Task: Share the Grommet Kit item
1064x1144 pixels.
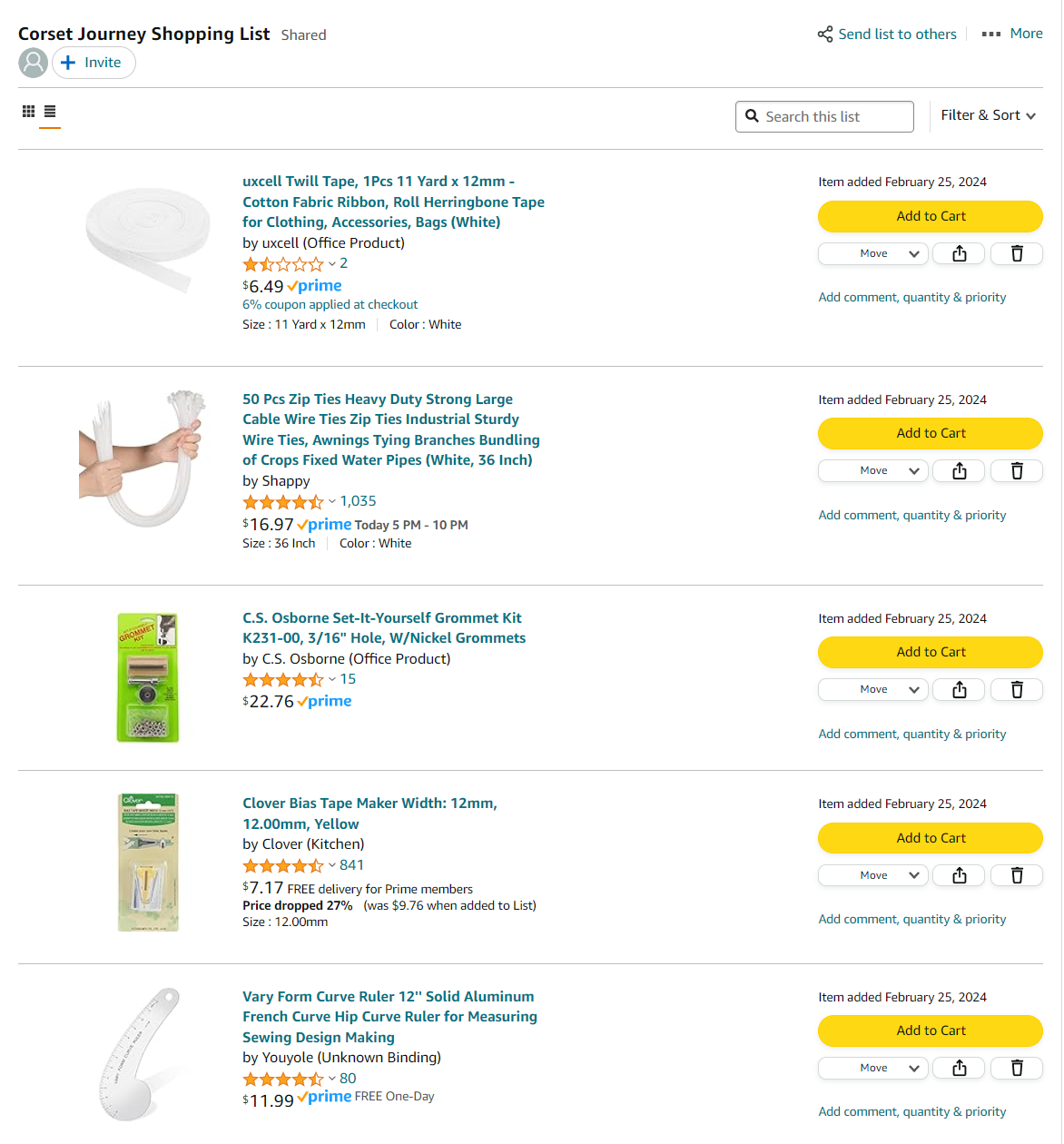Action: coord(959,689)
